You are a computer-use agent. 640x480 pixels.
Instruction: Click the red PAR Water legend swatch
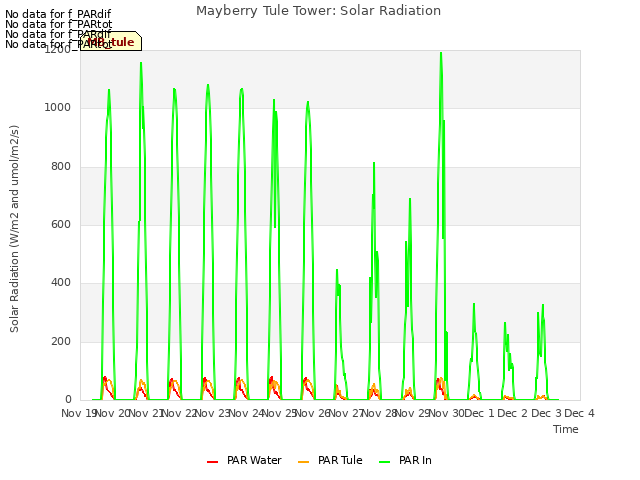(x=212, y=462)
